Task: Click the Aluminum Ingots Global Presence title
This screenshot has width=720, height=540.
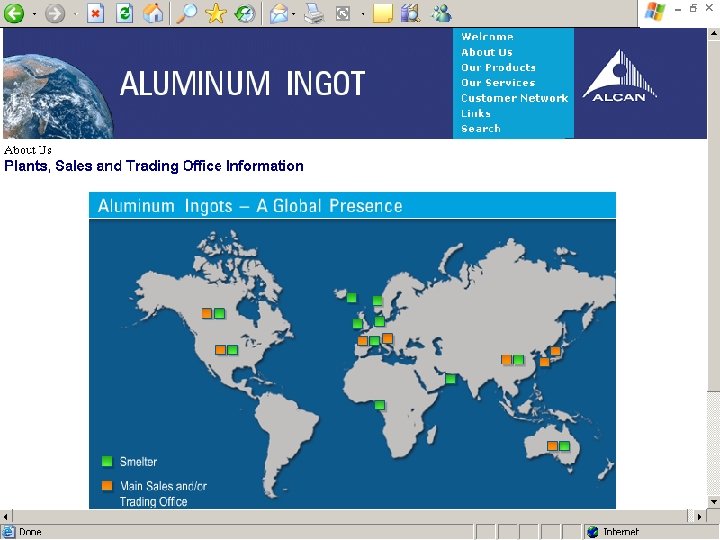Action: [250, 206]
